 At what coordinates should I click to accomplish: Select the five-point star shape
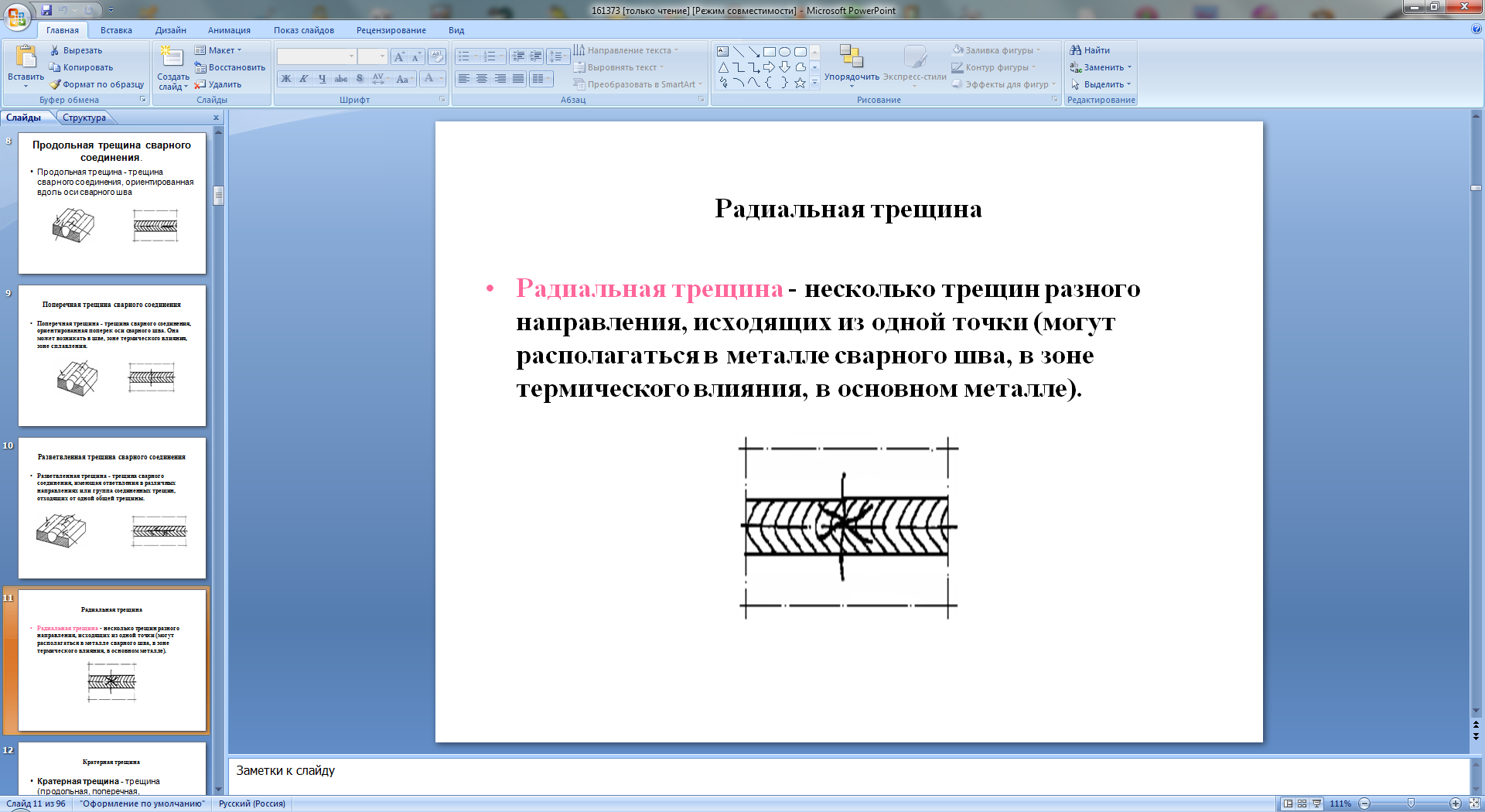click(x=800, y=83)
